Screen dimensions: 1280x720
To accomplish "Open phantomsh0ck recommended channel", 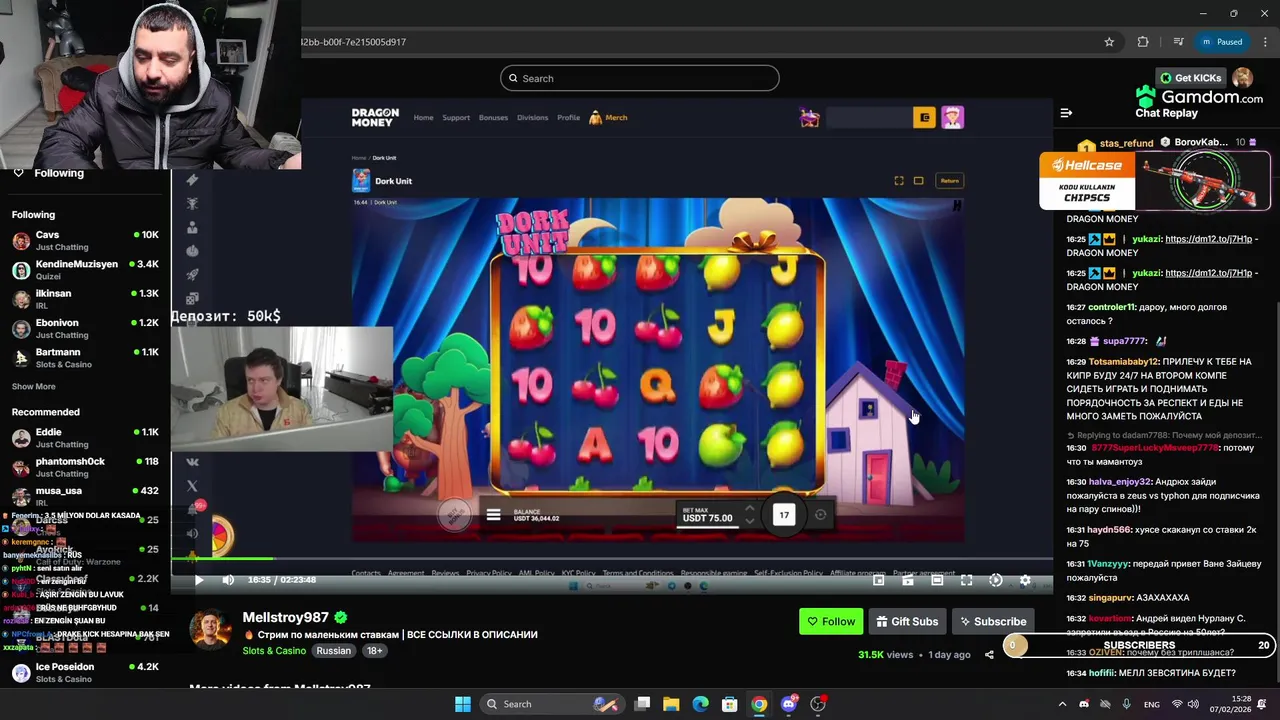I will click(85, 467).
